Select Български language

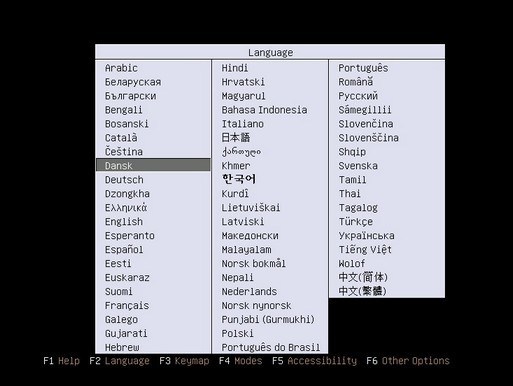coord(130,96)
